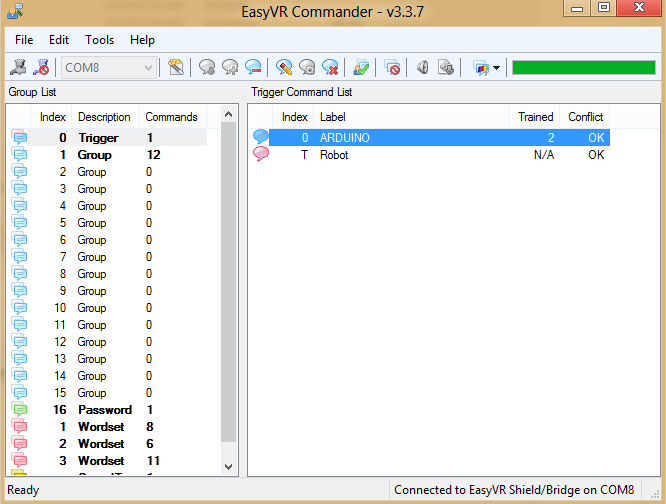The width and height of the screenshot is (666, 504).
Task: Click Connected to EasyVR Shield/Bridge status text
Action: click(x=514, y=490)
